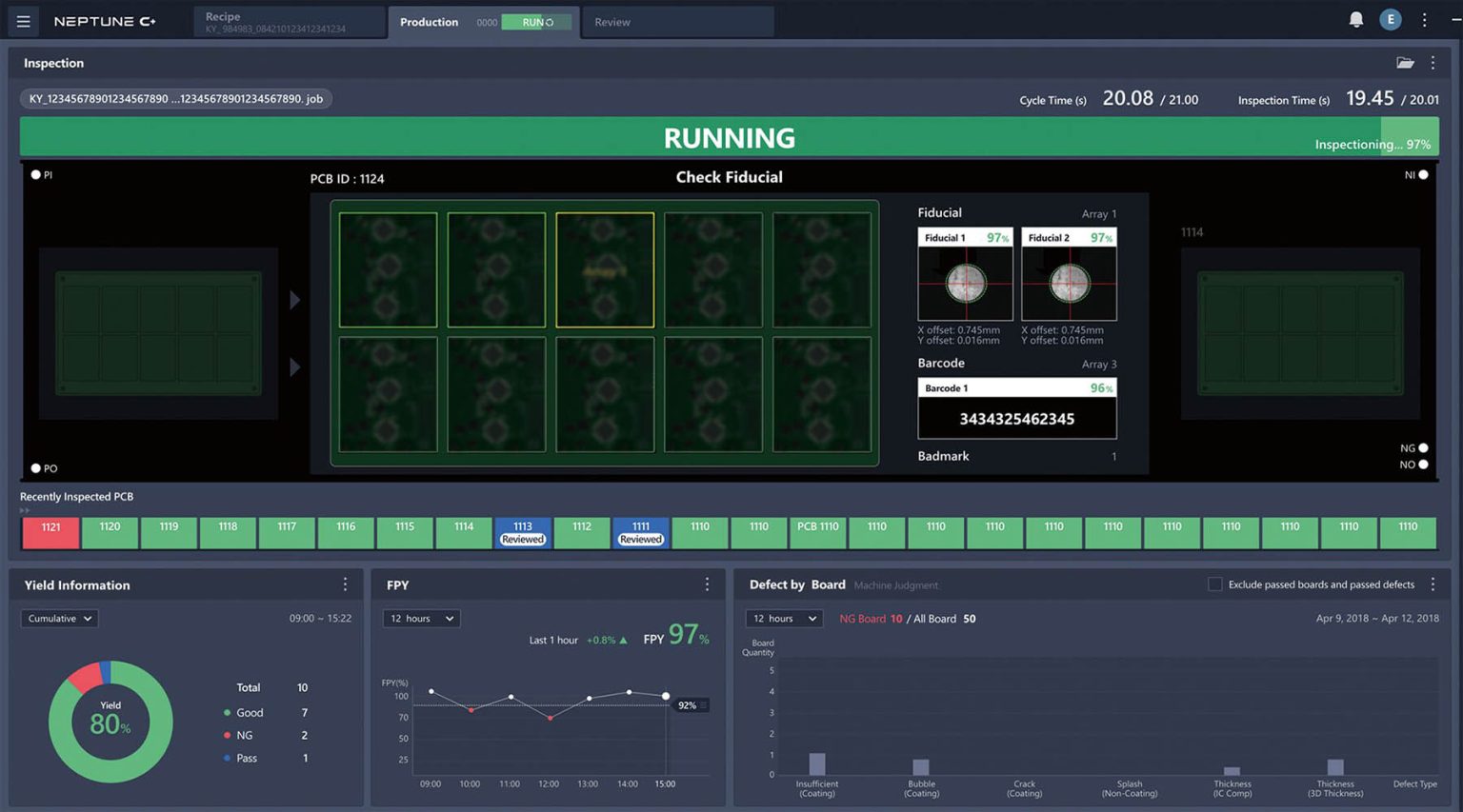Image resolution: width=1463 pixels, height=812 pixels.
Task: Switch to the Review tab
Action: (677, 22)
